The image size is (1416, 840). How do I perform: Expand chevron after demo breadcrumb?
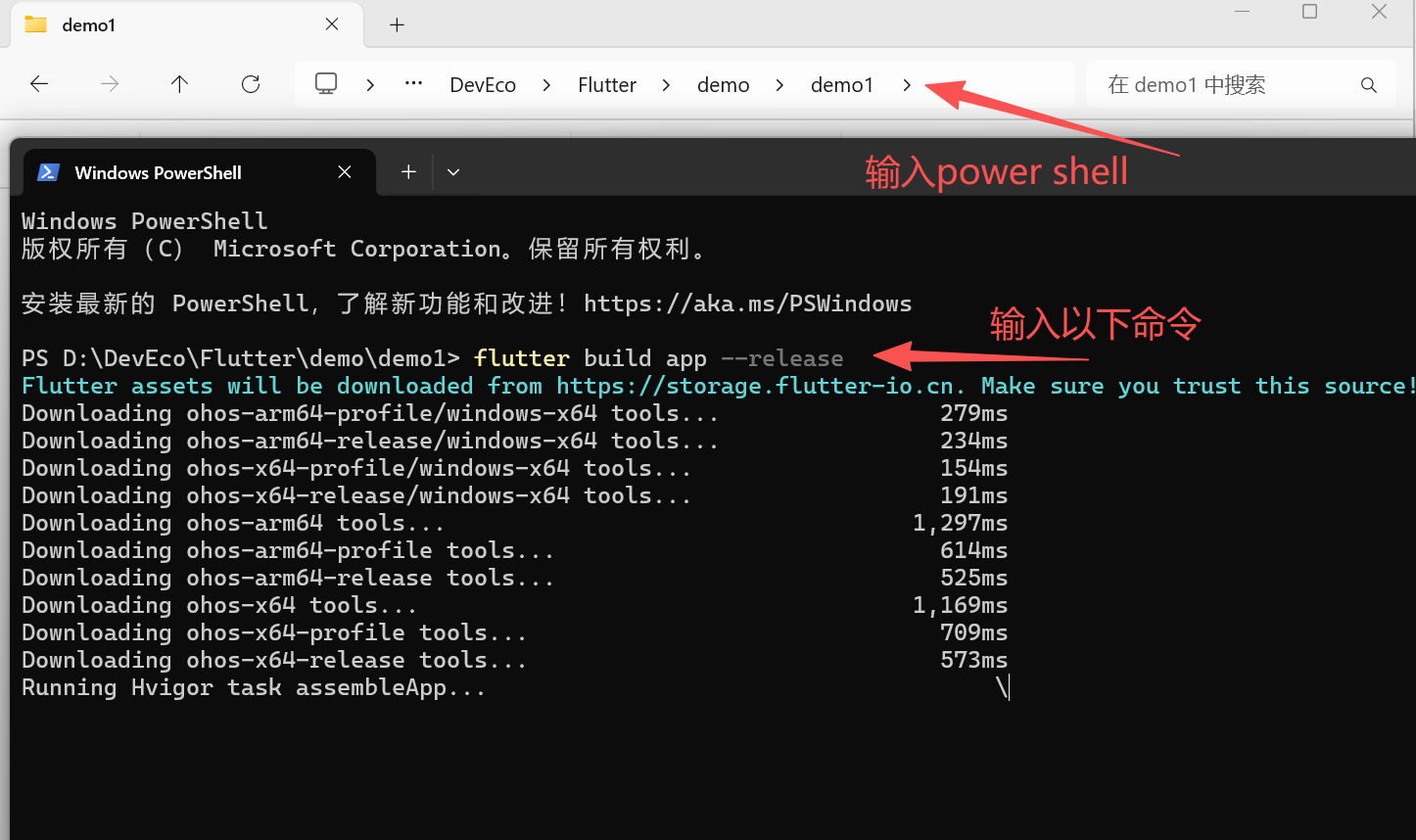click(x=779, y=85)
